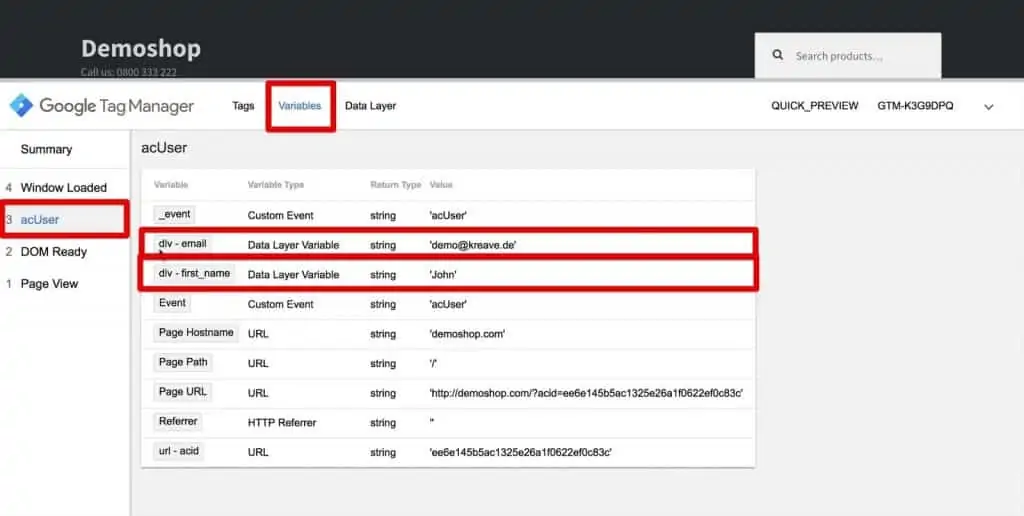The height and width of the screenshot is (516, 1024).
Task: Click the search magnifier icon
Action: 777,56
